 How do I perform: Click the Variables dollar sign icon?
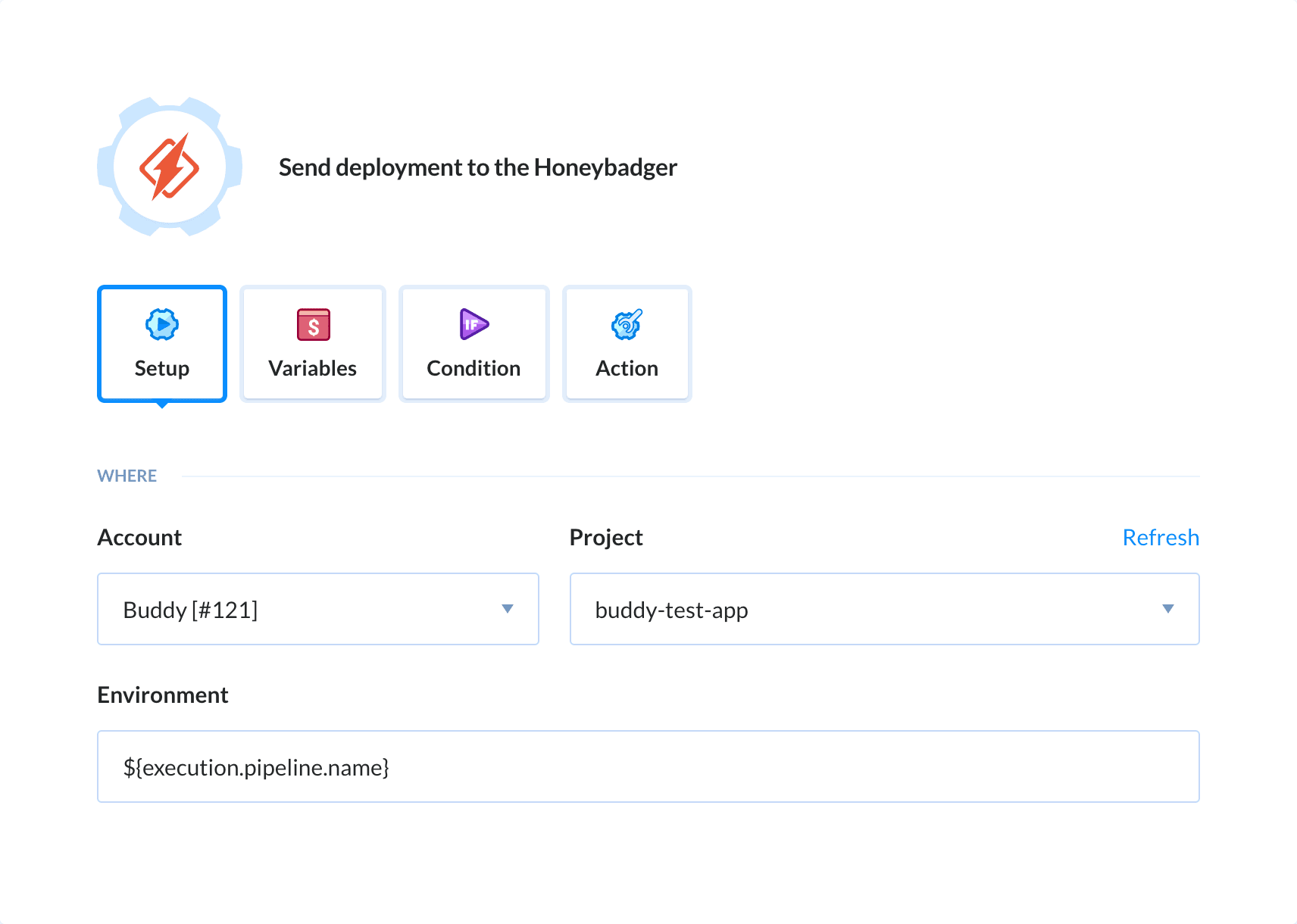(x=312, y=324)
